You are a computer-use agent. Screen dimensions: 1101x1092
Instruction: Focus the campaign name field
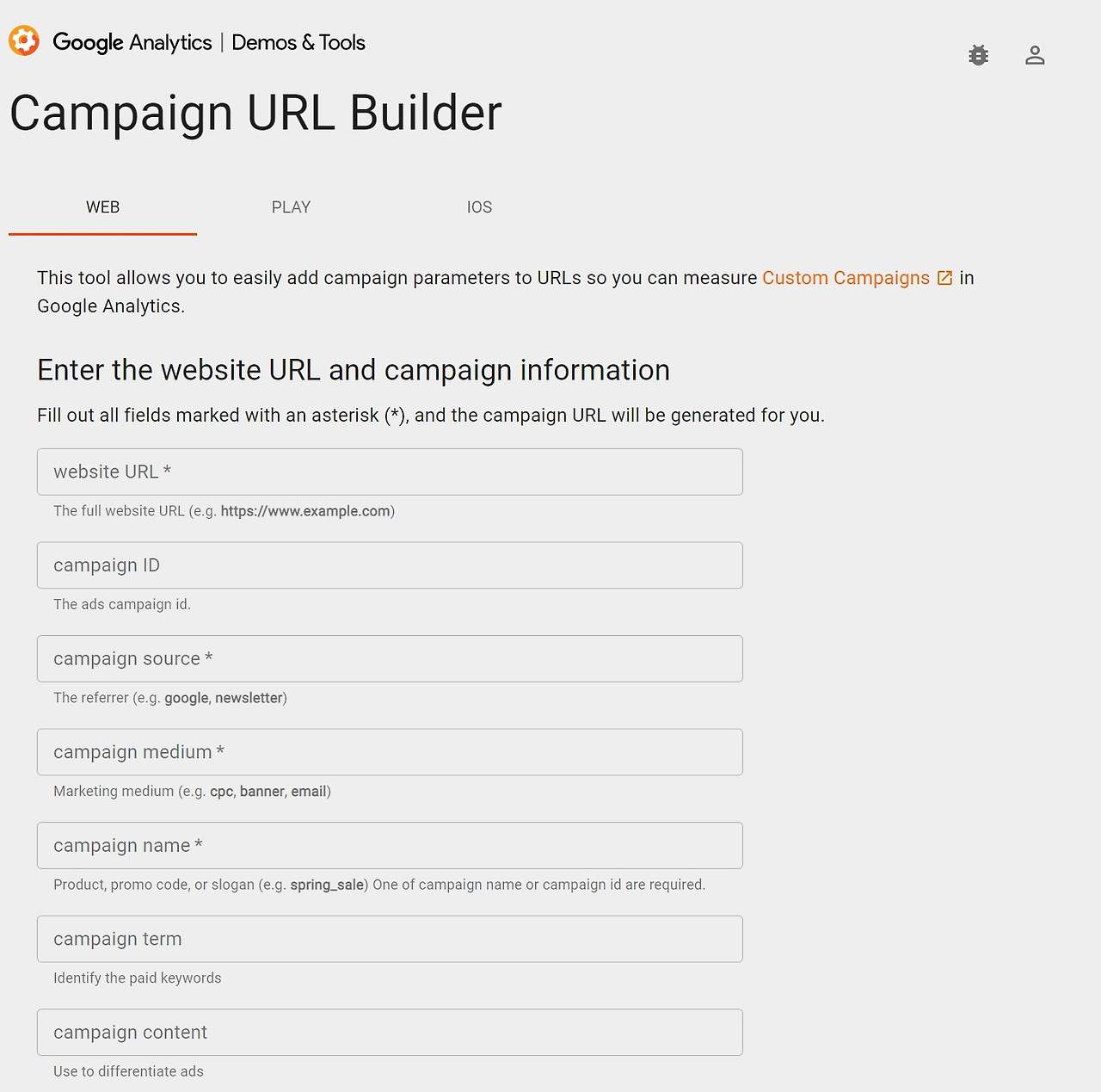pos(390,845)
